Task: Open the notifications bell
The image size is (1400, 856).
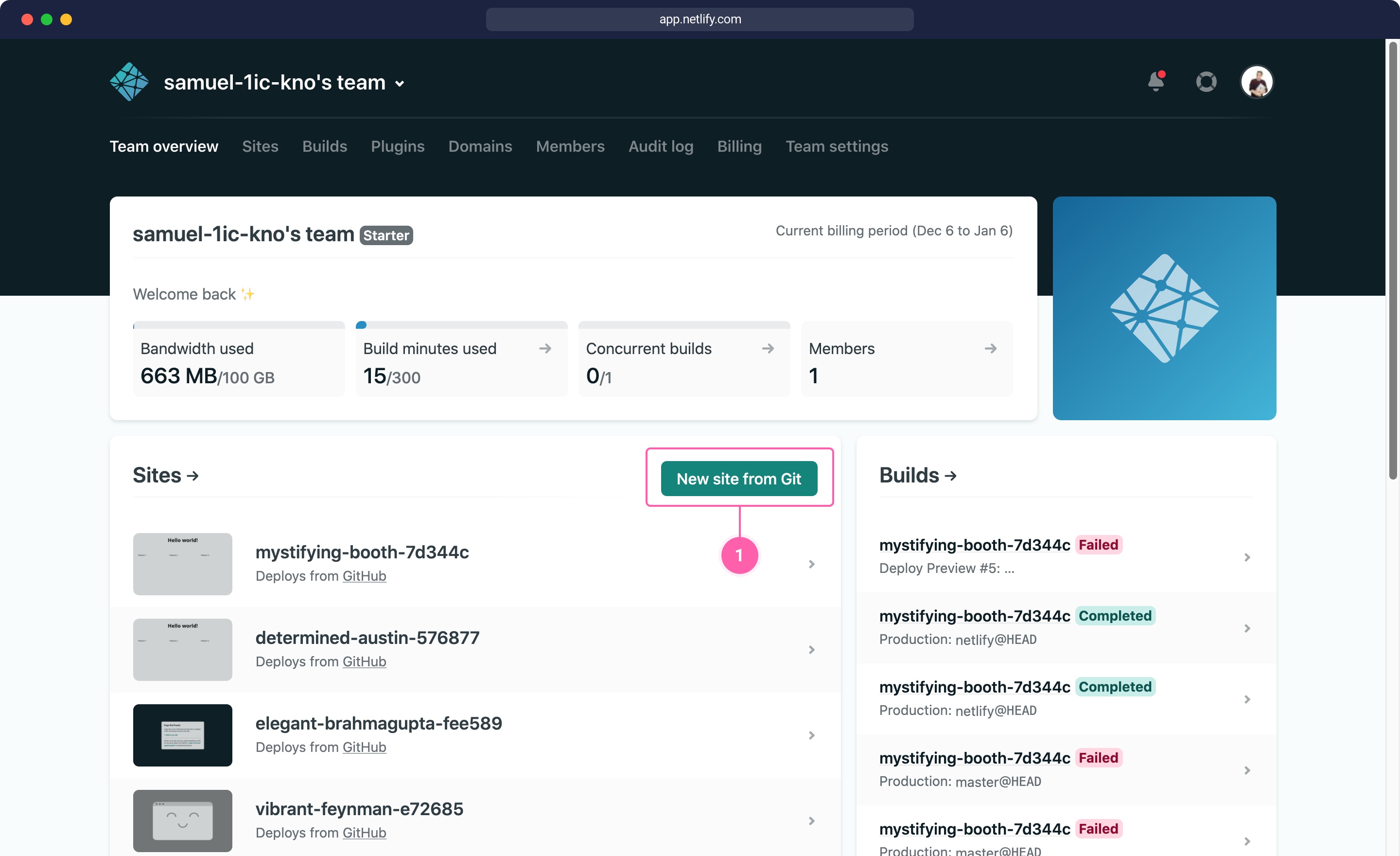Action: [1155, 81]
